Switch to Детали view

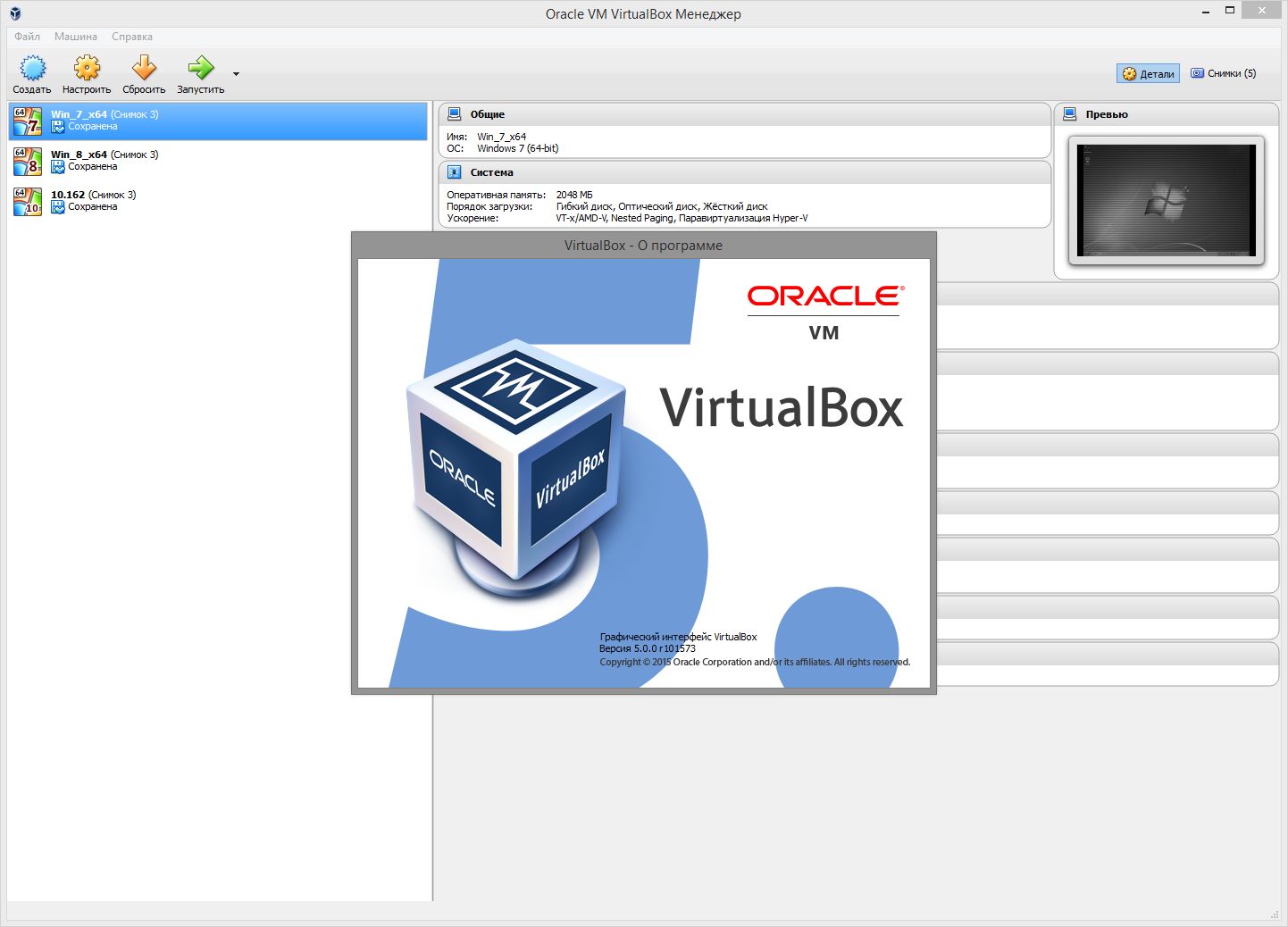click(x=1148, y=73)
